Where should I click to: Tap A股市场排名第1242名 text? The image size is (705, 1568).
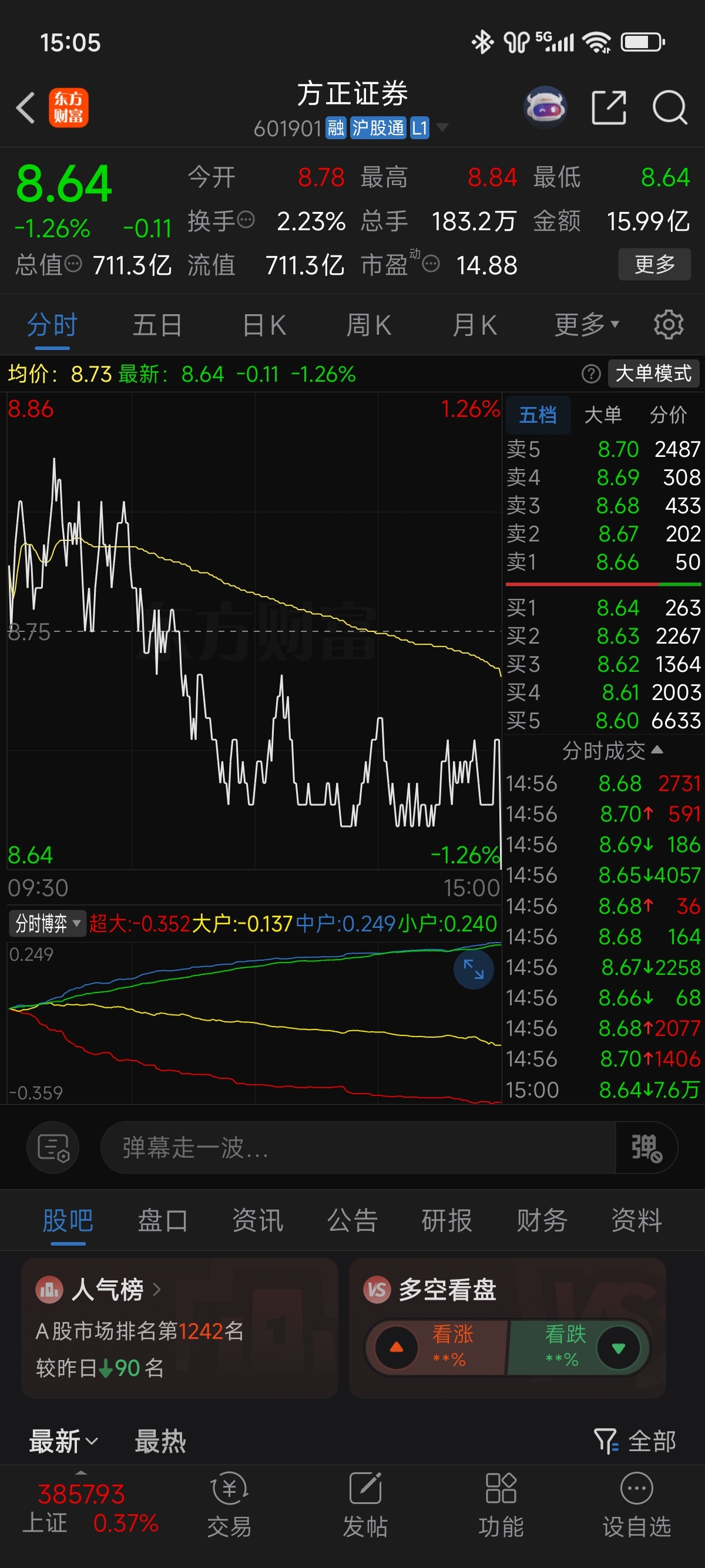tap(139, 1331)
